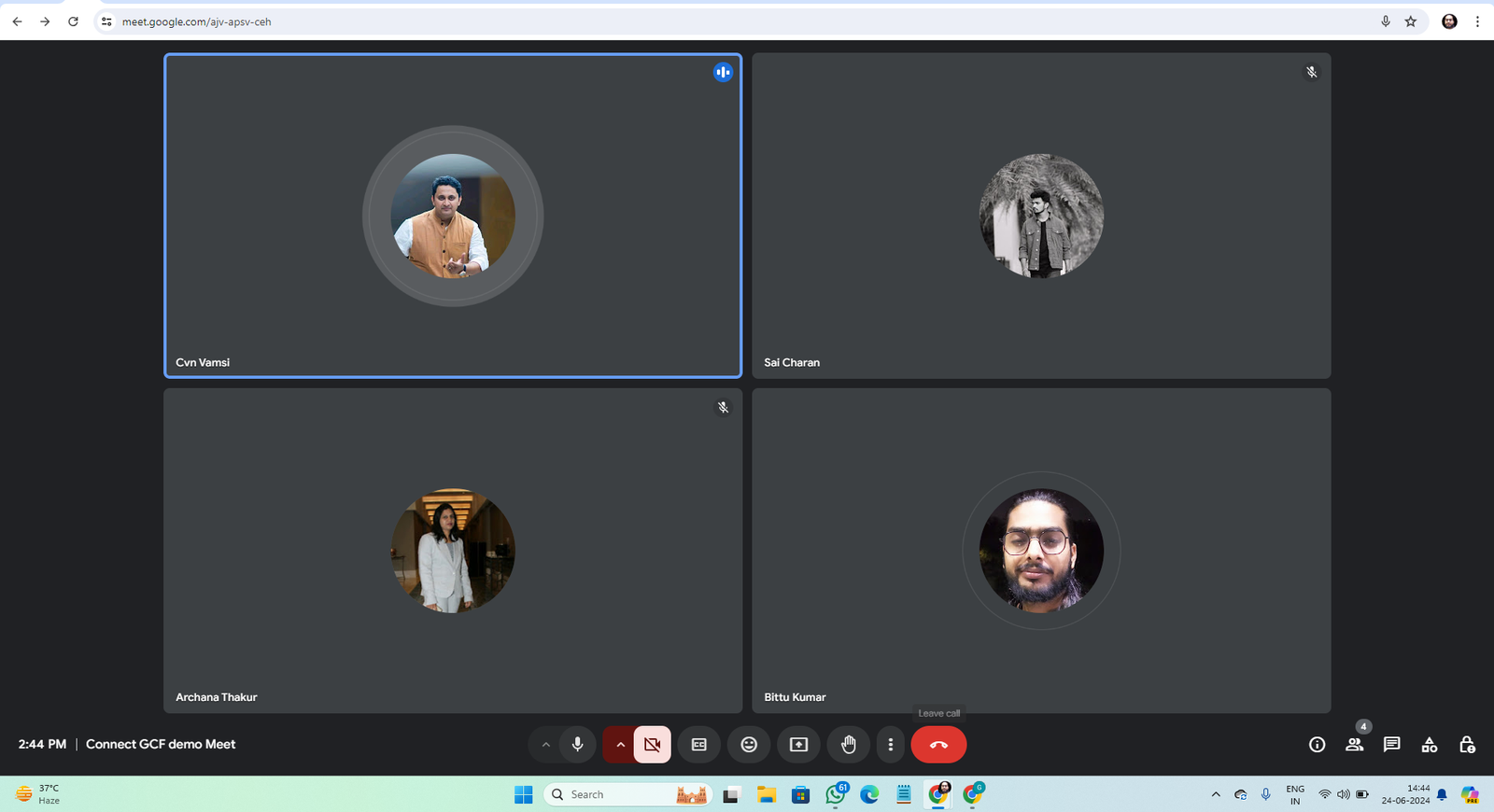Screen dimensions: 1494x812
Task: View site information icon
Action: tap(106, 21)
